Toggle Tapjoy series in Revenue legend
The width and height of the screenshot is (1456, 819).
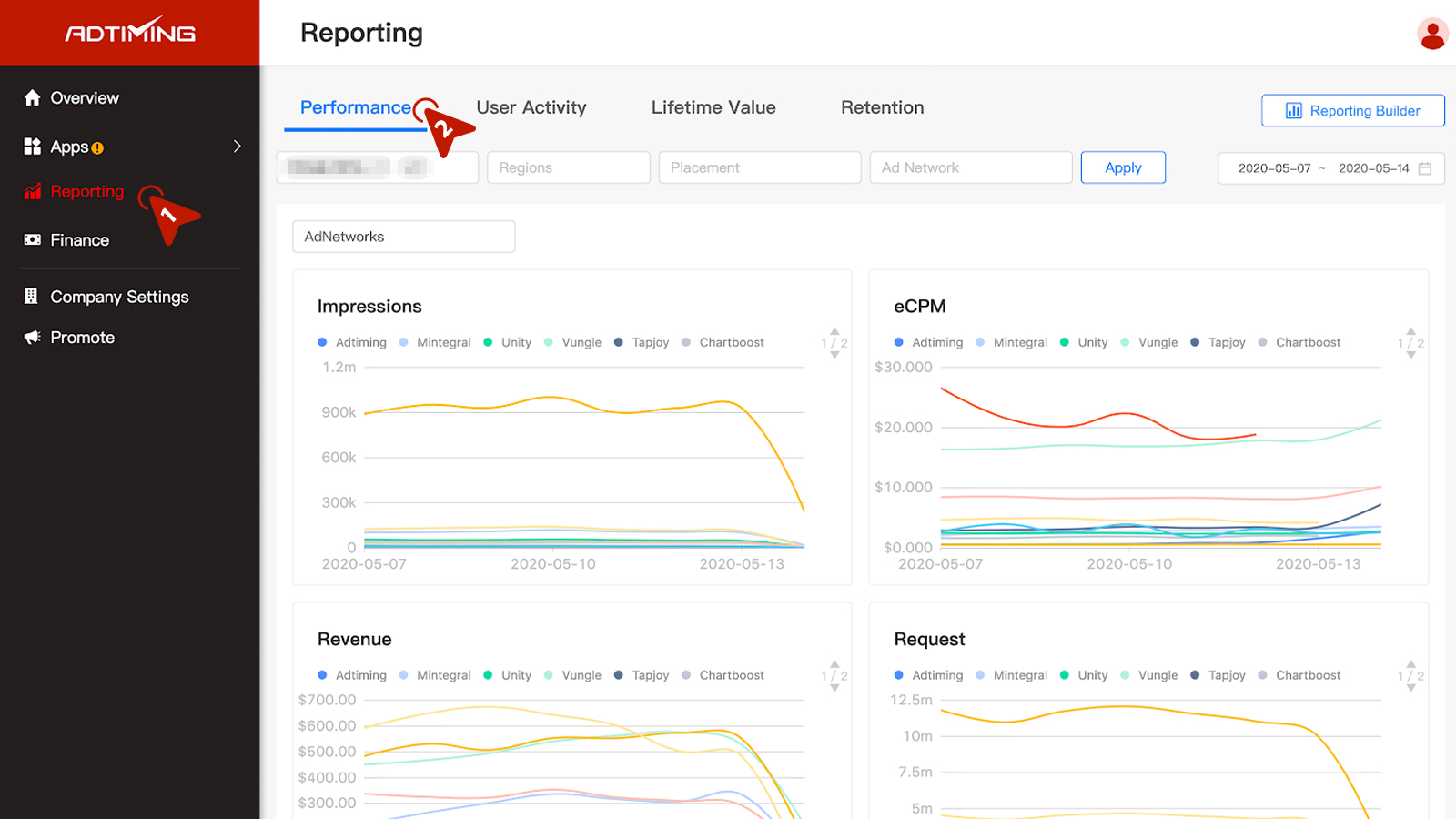coord(642,675)
